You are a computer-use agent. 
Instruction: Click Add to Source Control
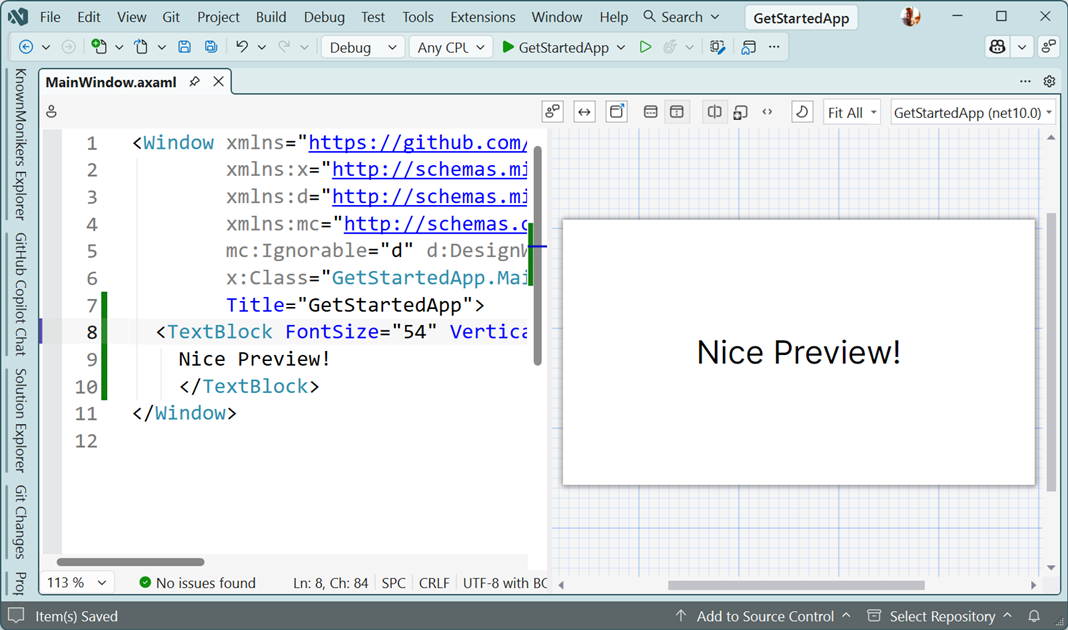pos(763,616)
